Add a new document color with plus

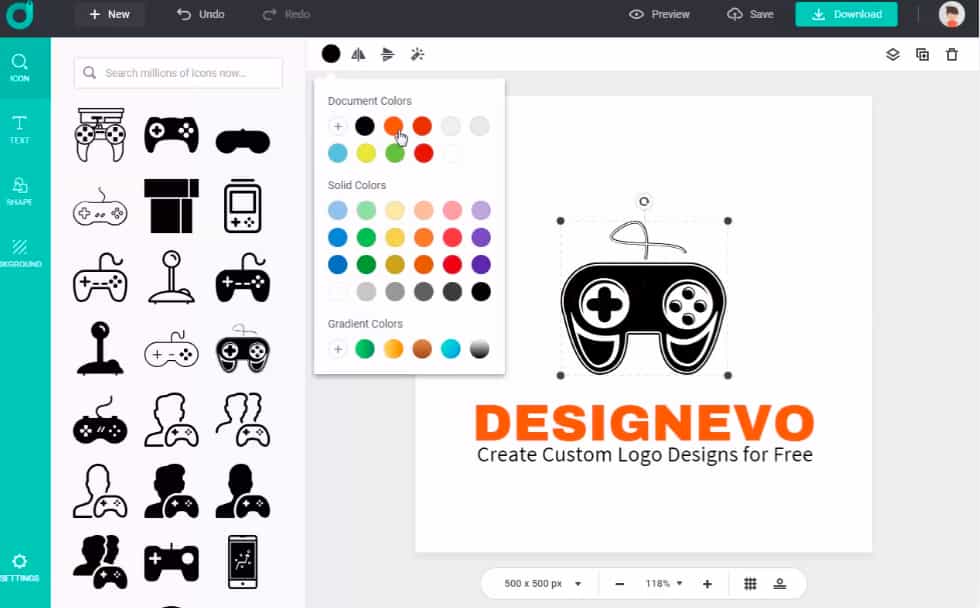pos(338,126)
